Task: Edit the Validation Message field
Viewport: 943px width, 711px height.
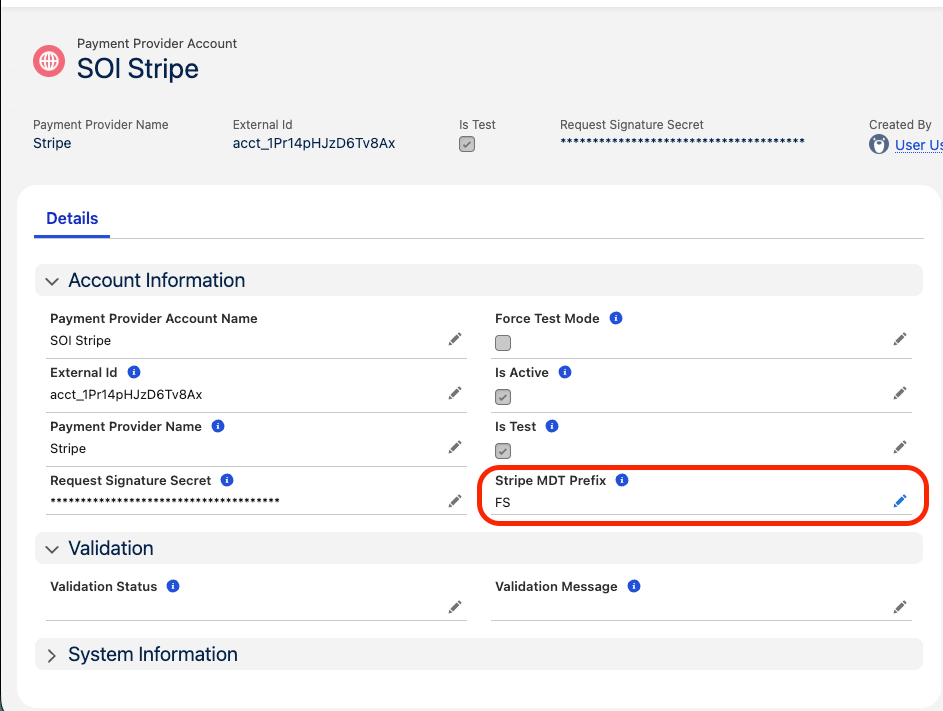Action: pos(900,607)
